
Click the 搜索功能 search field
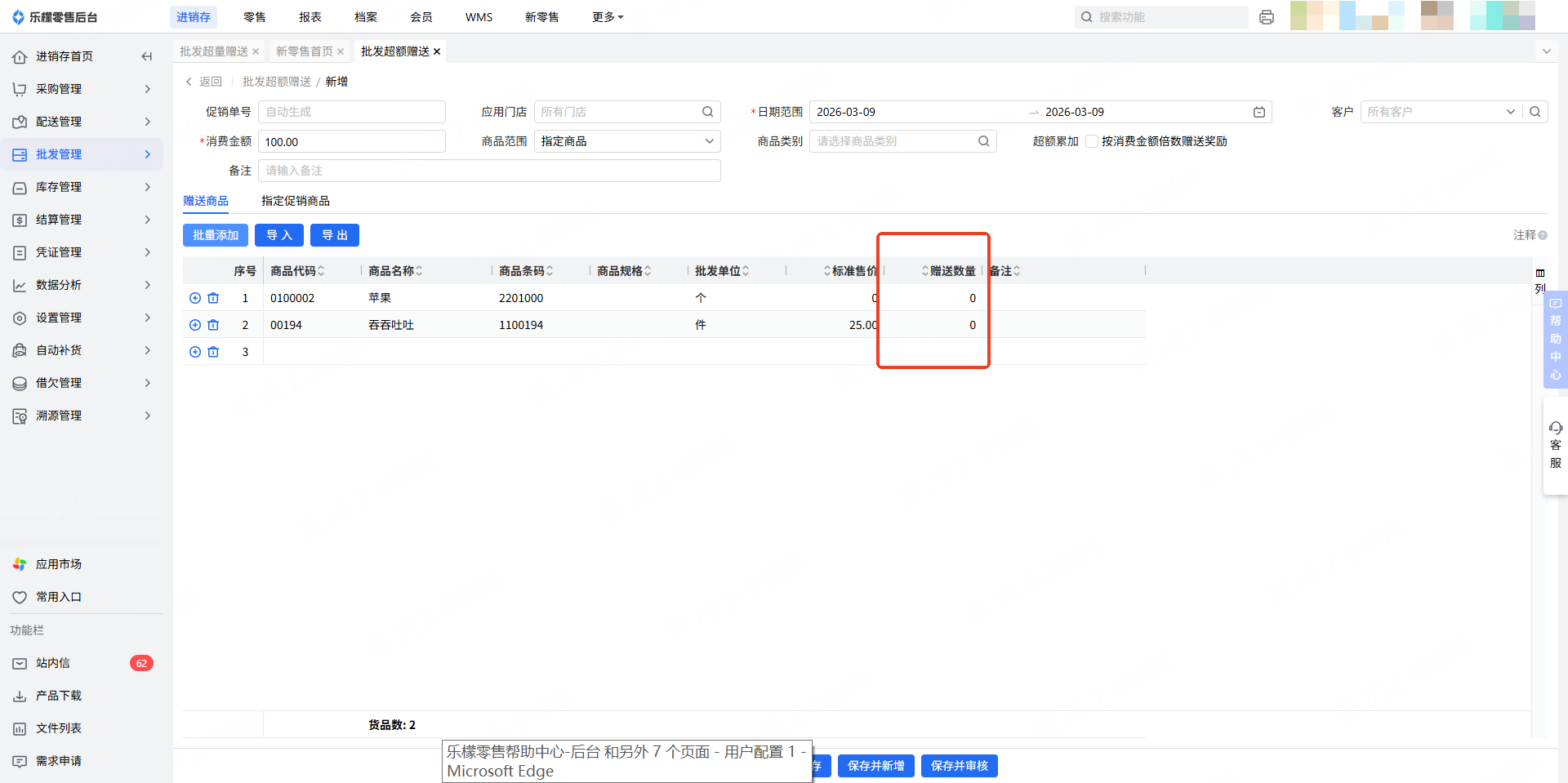pos(1161,17)
